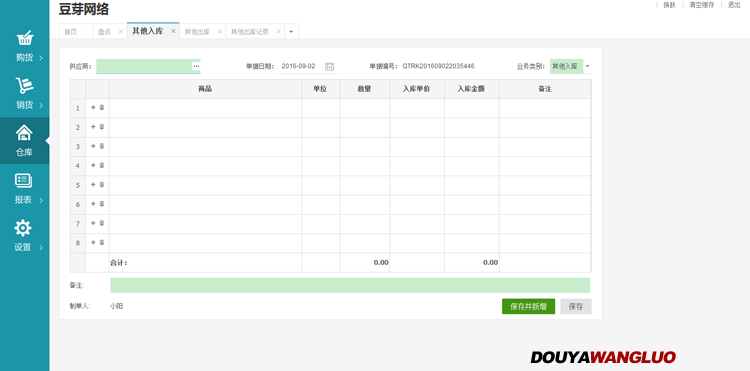750x371 pixels.
Task: Delete row 6 with trash icon
Action: (102, 204)
